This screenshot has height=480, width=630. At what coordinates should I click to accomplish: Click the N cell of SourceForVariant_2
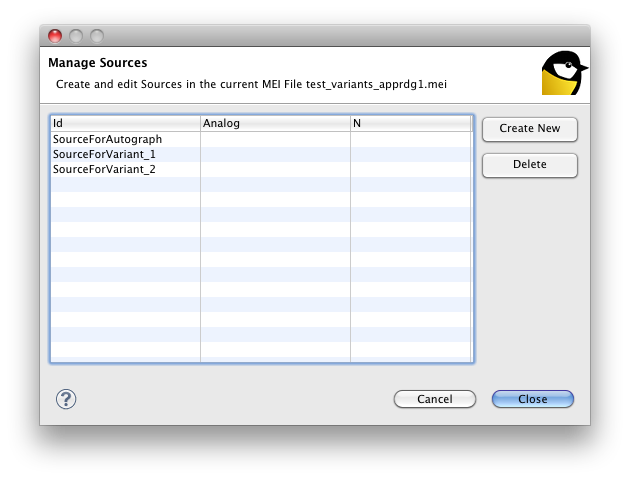[x=411, y=170]
